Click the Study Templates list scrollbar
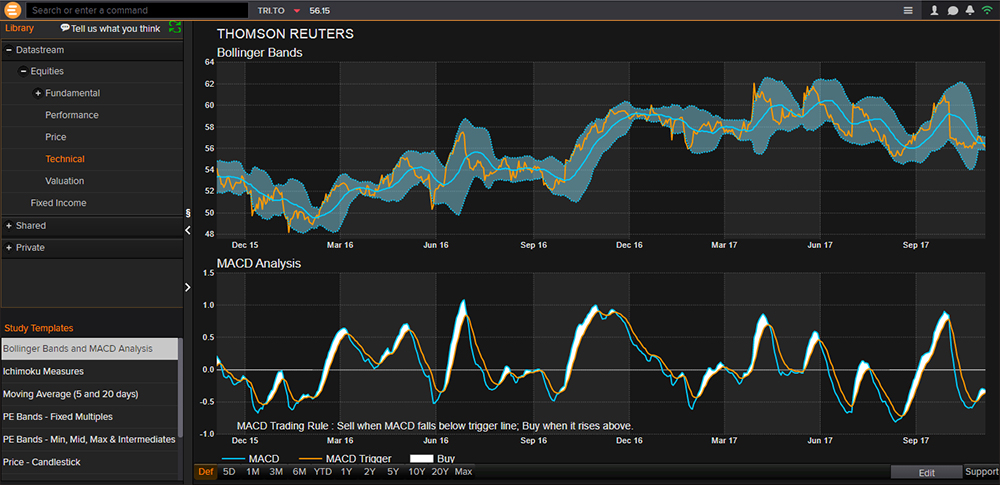The width and height of the screenshot is (1000, 485). (x=180, y=387)
